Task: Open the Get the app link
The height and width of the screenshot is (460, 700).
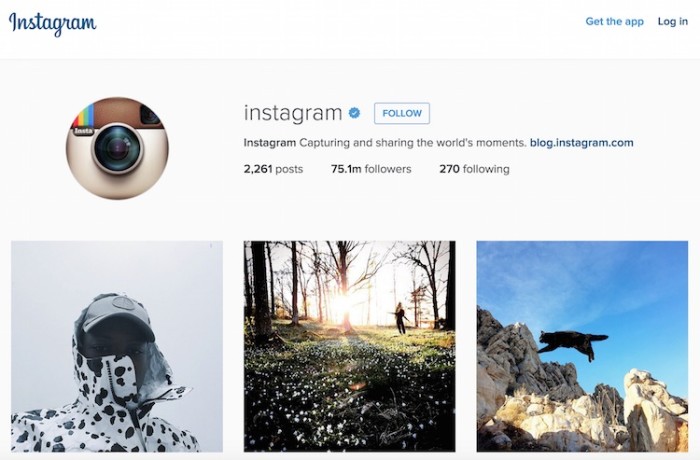Action: (x=614, y=21)
